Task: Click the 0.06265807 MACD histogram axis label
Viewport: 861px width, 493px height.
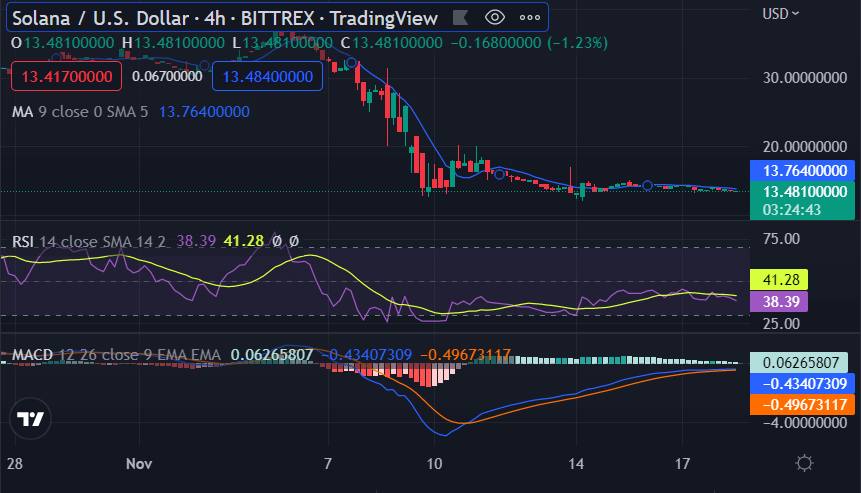Action: [799, 363]
